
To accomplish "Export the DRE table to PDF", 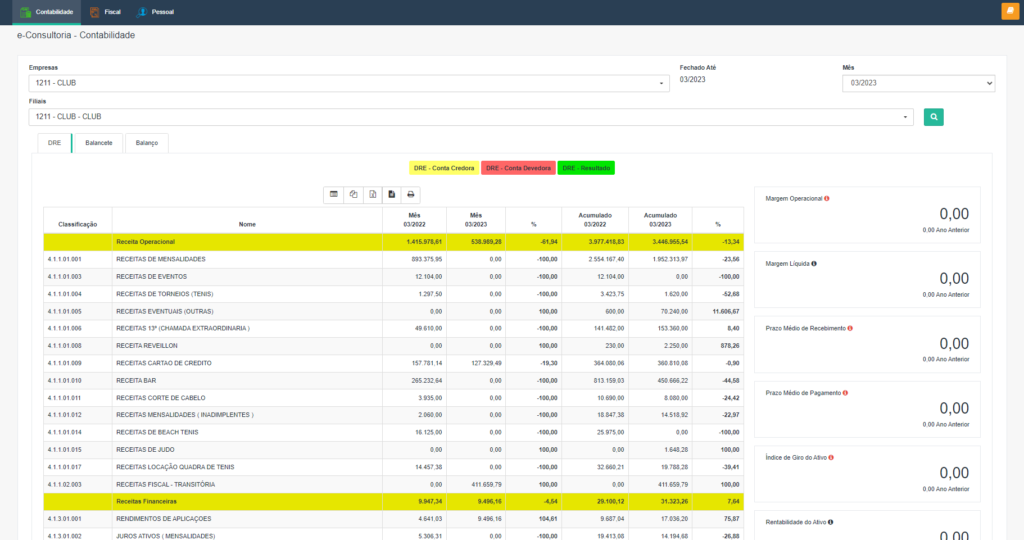I will coord(391,195).
